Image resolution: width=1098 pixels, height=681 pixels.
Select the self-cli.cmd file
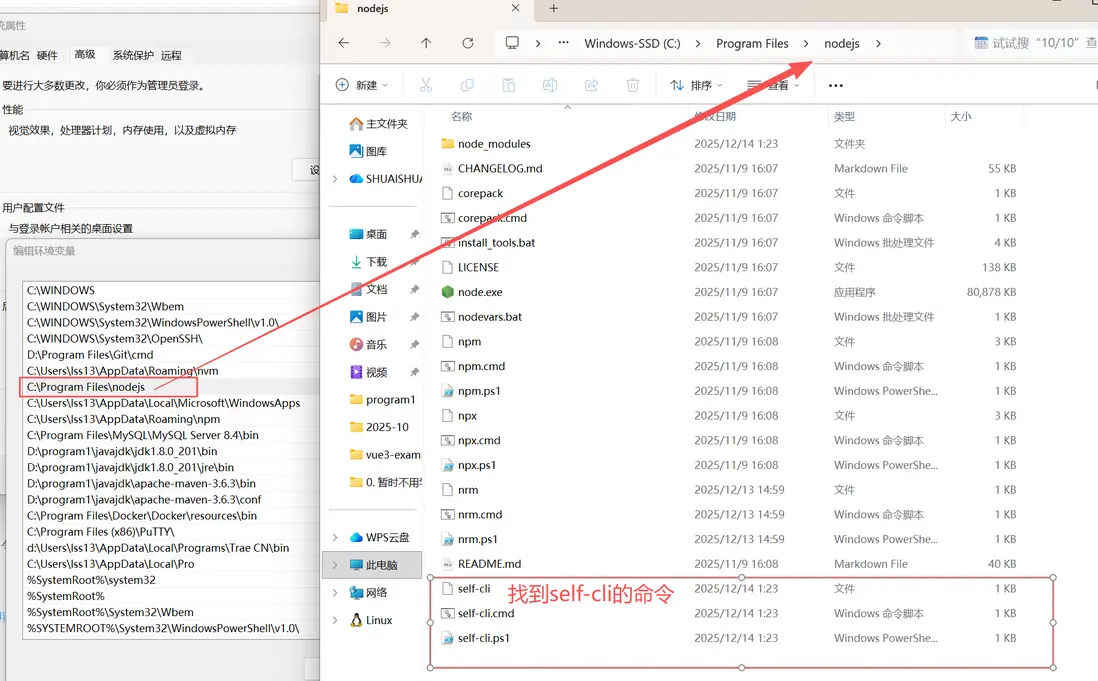click(486, 613)
